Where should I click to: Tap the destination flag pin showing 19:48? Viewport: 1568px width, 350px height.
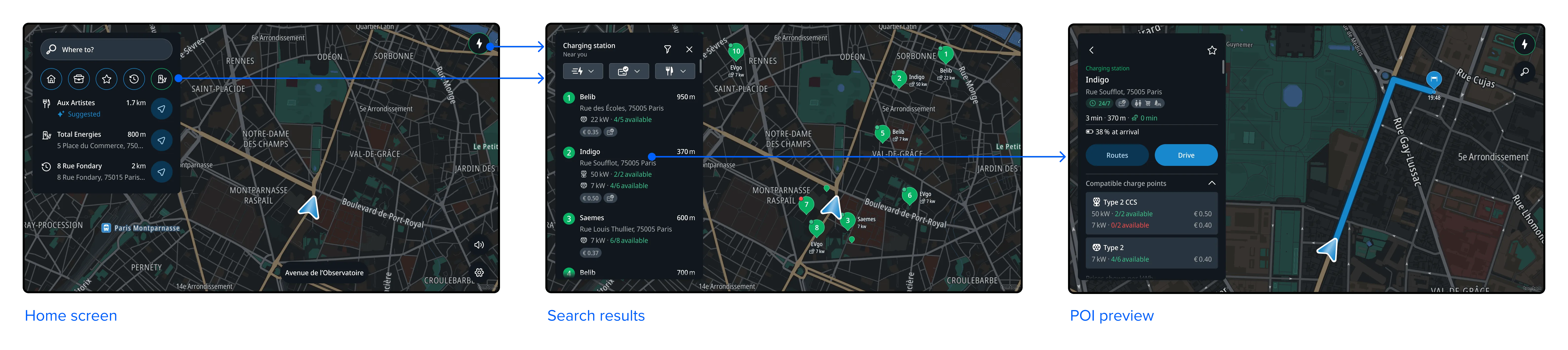(1434, 80)
